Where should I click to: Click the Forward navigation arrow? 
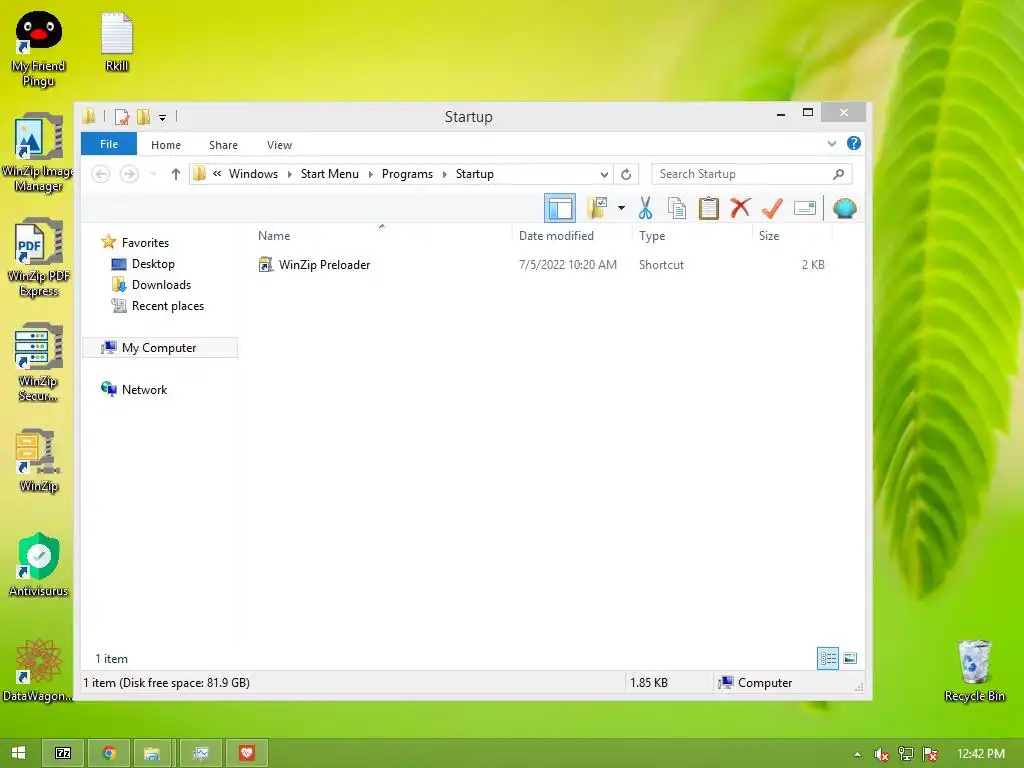(129, 174)
